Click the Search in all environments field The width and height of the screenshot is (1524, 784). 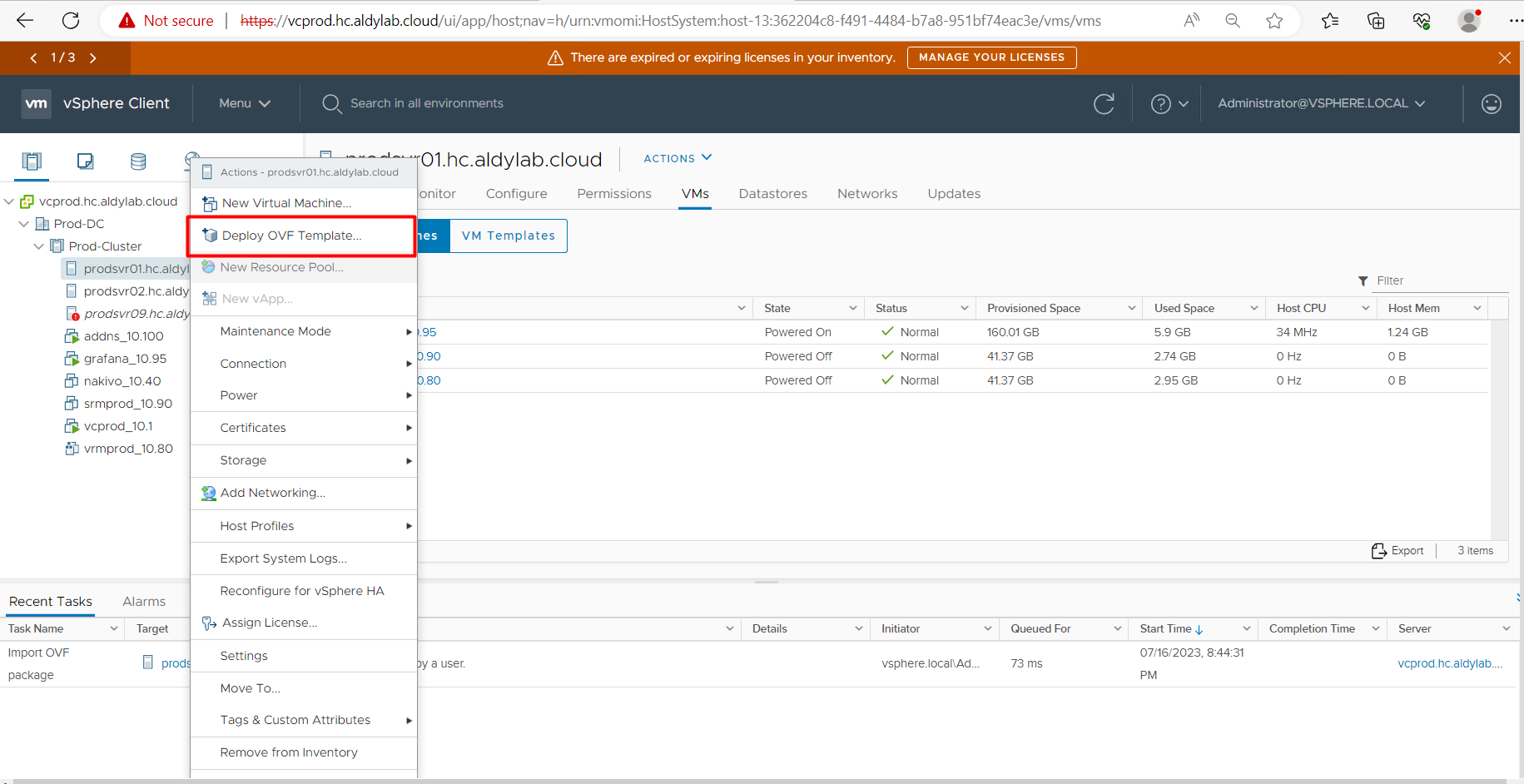click(x=426, y=104)
